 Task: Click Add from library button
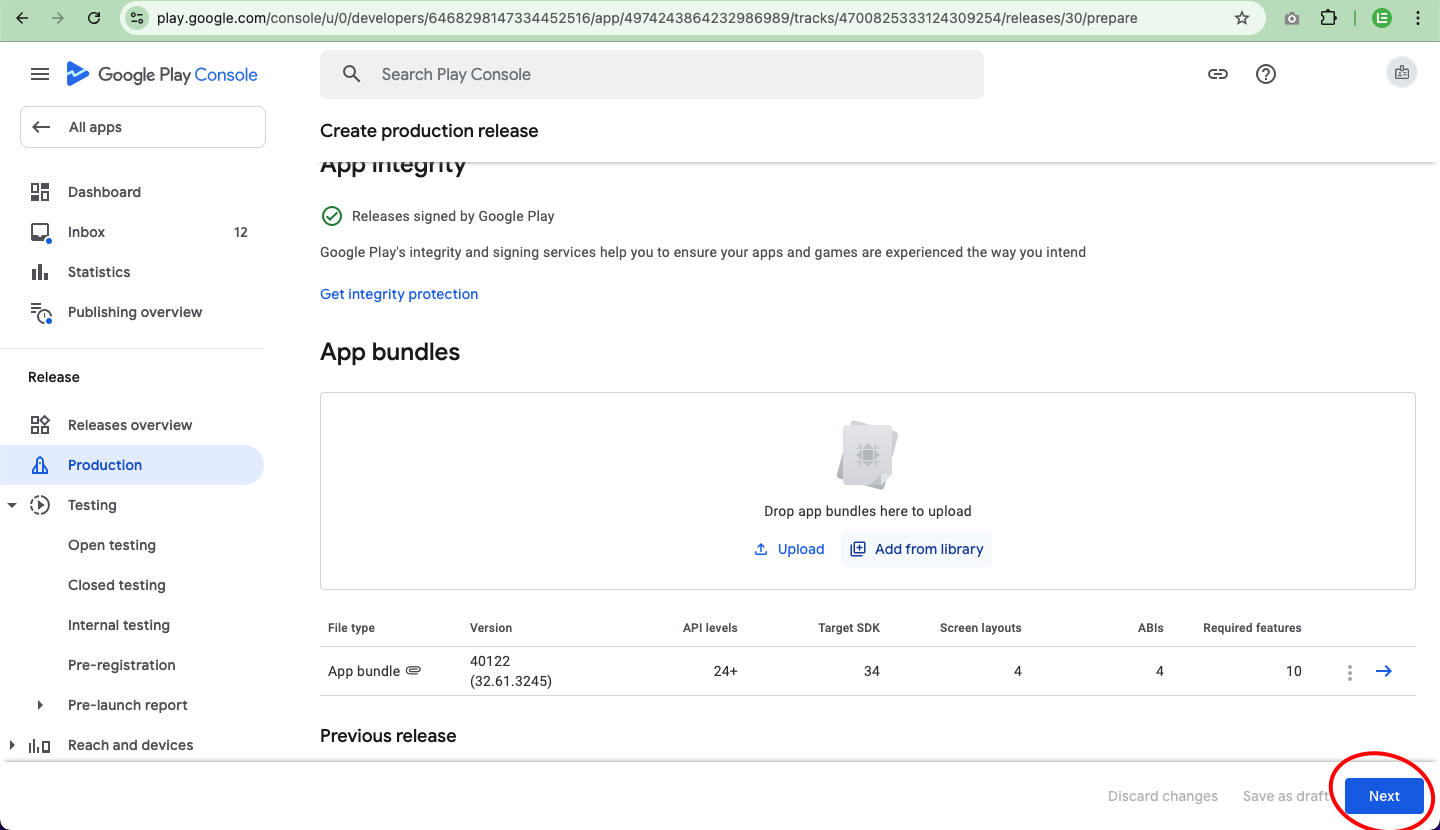pyautogui.click(x=917, y=549)
